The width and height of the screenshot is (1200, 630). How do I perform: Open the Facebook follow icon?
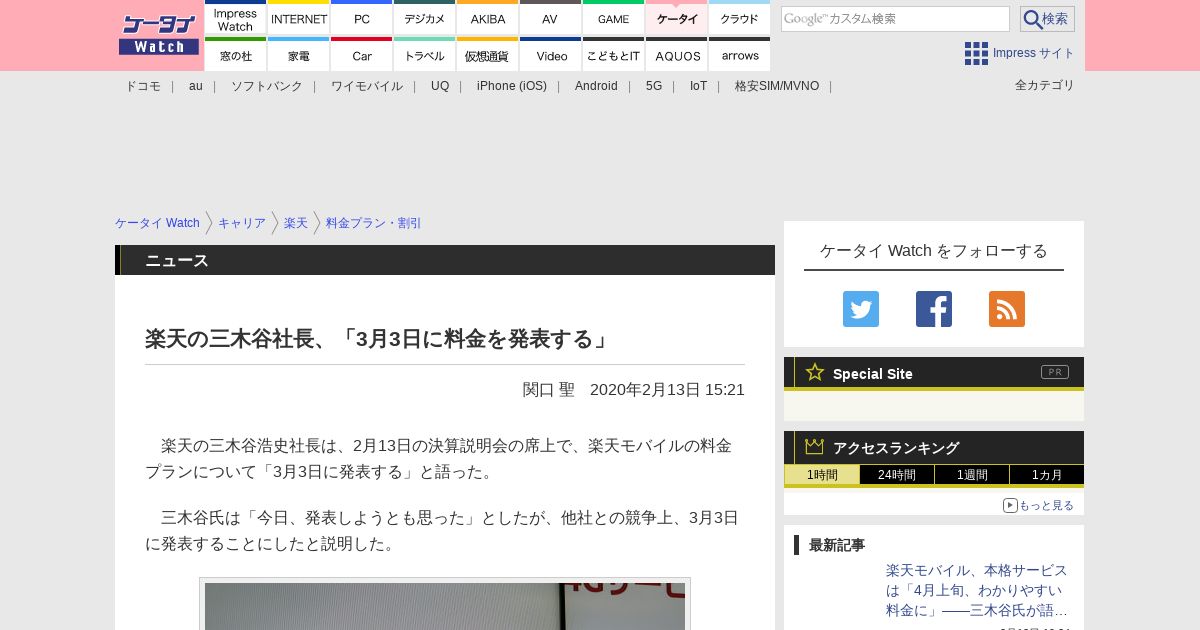click(934, 309)
